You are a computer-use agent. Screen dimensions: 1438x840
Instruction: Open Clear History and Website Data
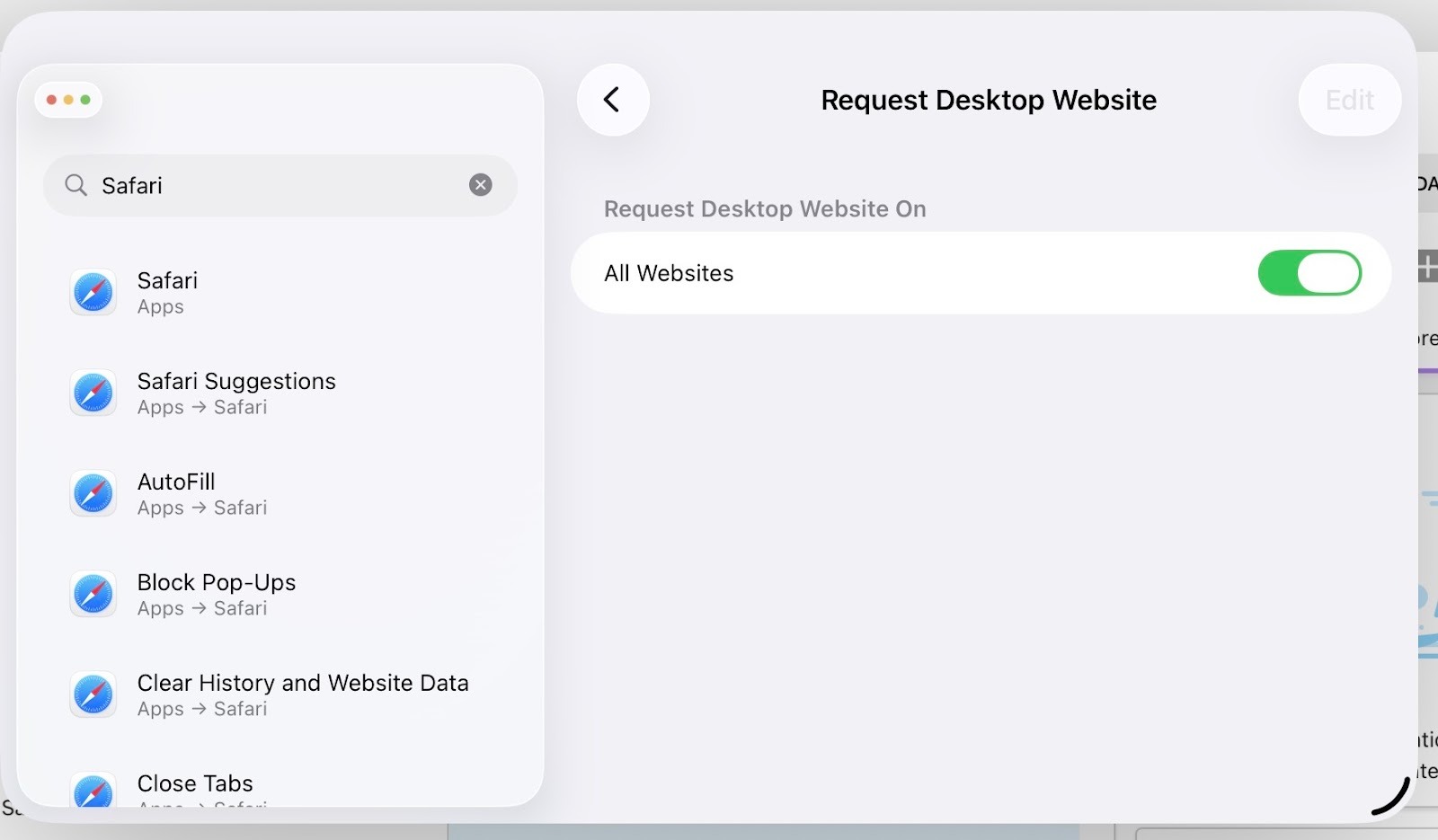point(303,684)
